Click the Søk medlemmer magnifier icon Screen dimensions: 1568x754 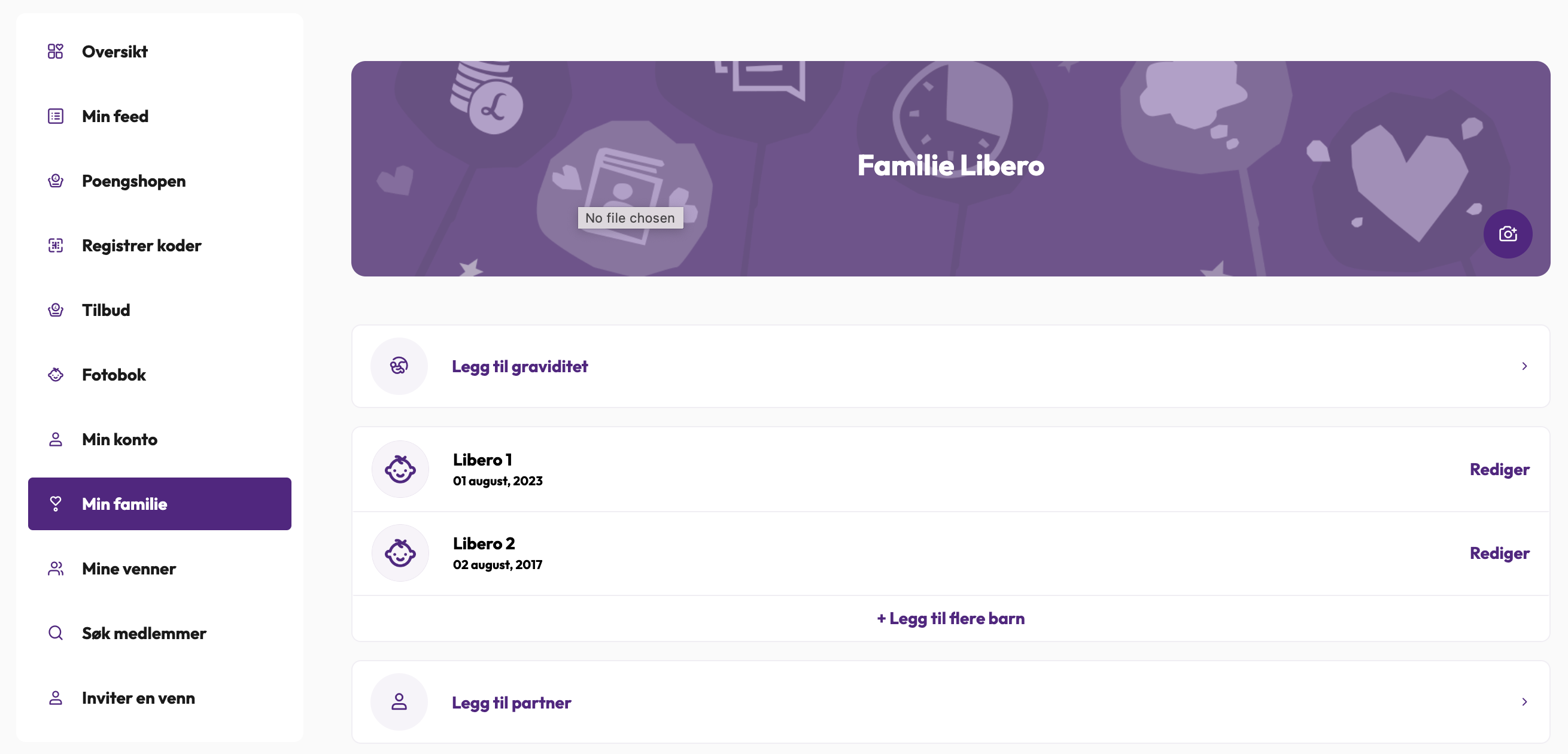coord(56,633)
